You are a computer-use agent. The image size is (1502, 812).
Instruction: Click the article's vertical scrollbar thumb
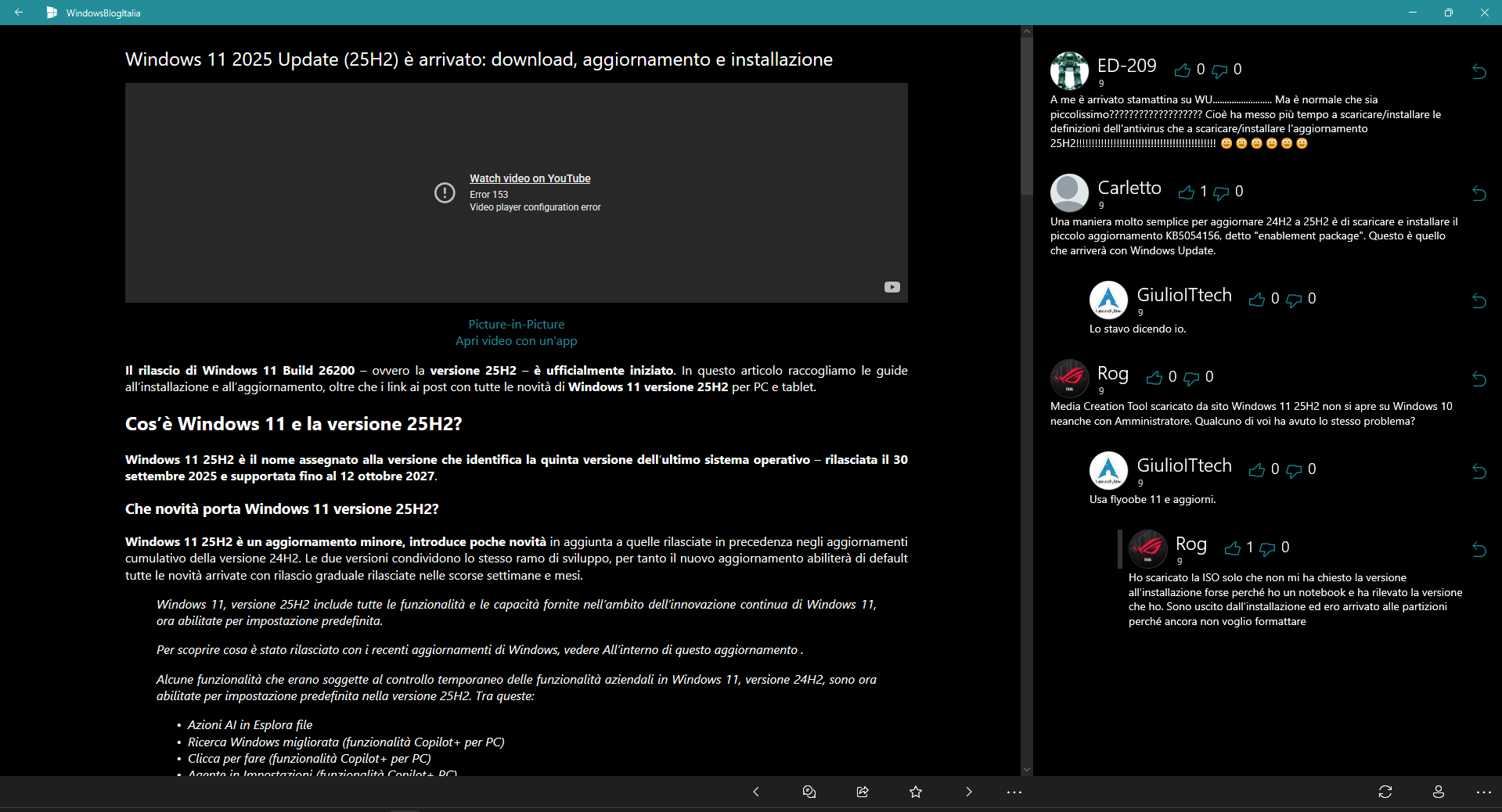1027,116
